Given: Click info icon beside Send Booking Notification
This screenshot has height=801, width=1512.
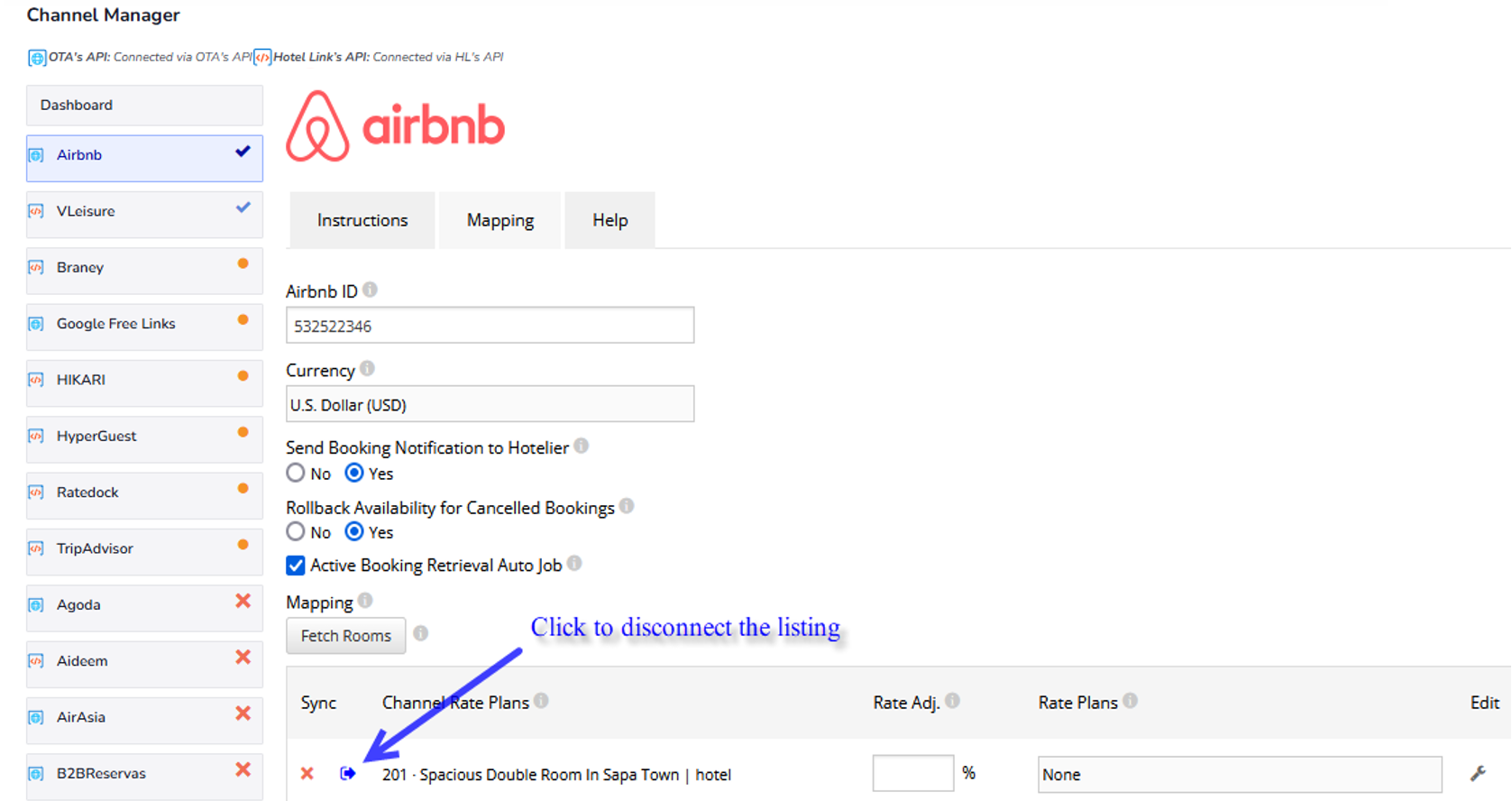Looking at the screenshot, I should click(x=582, y=446).
